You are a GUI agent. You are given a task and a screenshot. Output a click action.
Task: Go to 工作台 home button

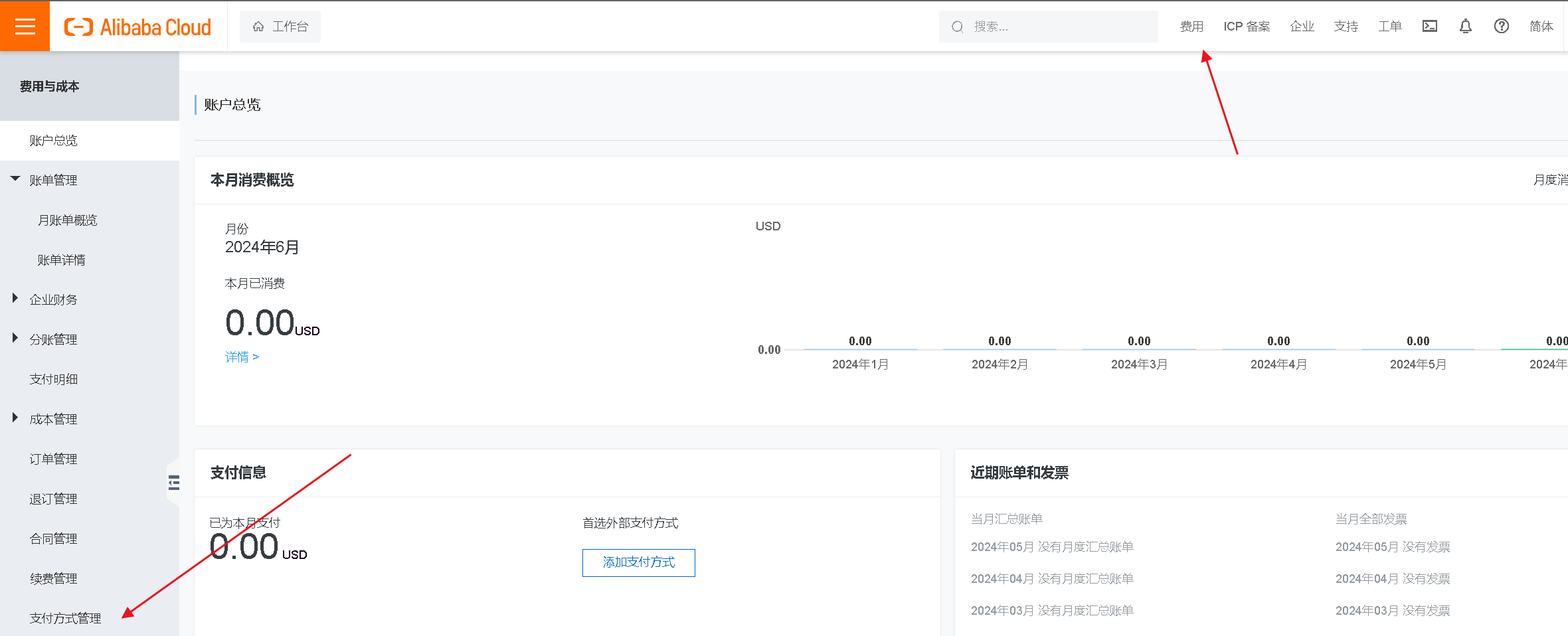tap(280, 27)
